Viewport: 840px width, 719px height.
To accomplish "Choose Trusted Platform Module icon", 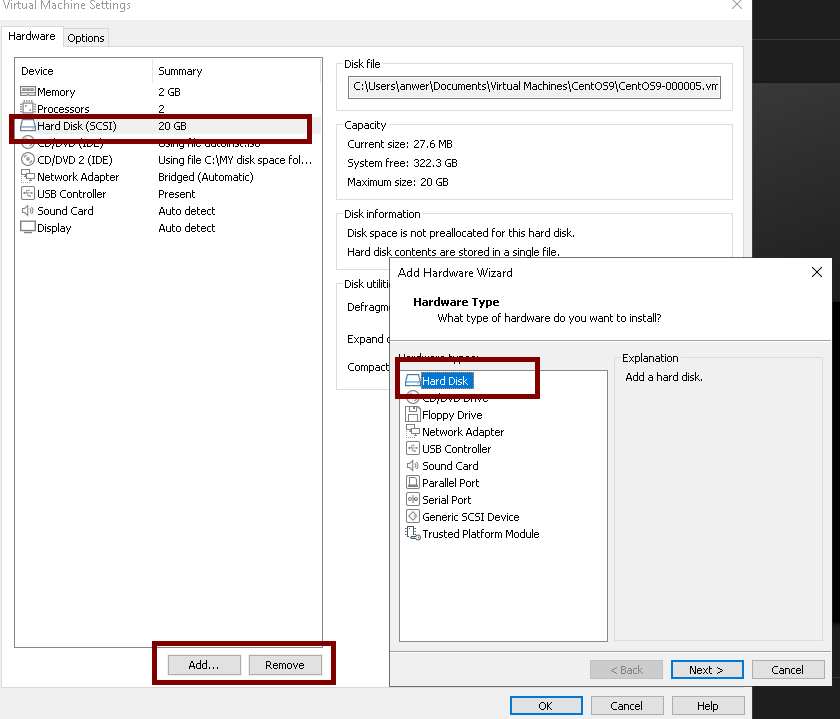I will [412, 534].
